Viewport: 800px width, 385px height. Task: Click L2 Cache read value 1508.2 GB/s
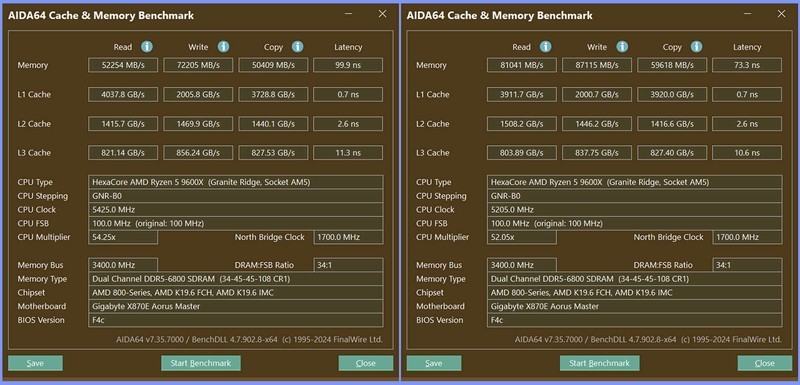tap(521, 124)
